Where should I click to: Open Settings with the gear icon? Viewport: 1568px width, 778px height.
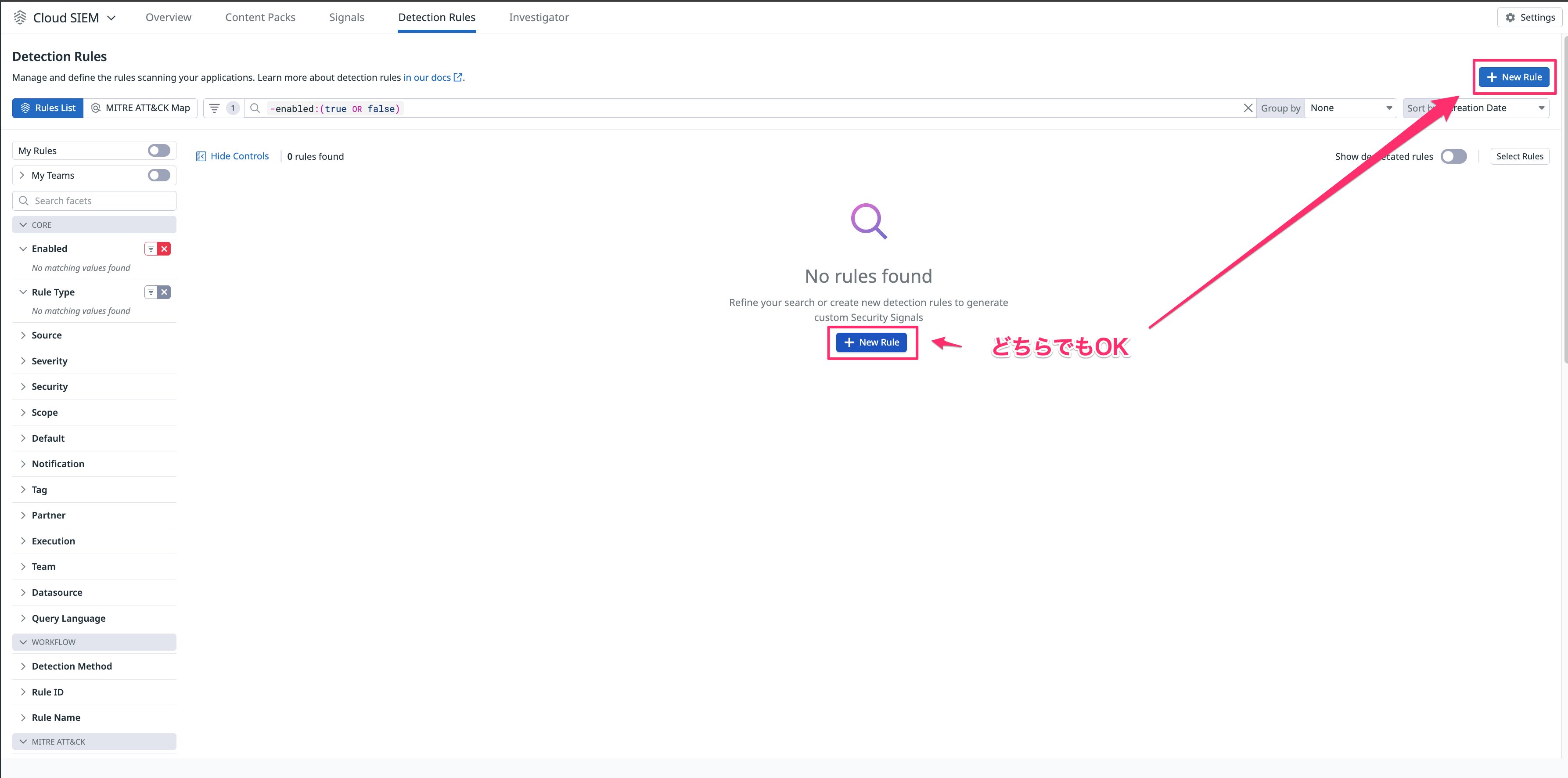(1510, 18)
